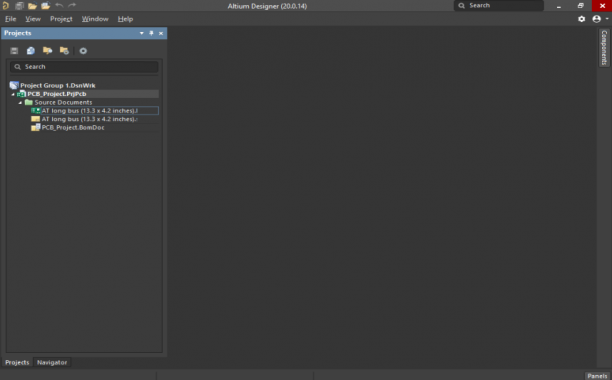Click the Project Group workspace icon
Image resolution: width=612 pixels, height=380 pixels.
click(x=14, y=85)
